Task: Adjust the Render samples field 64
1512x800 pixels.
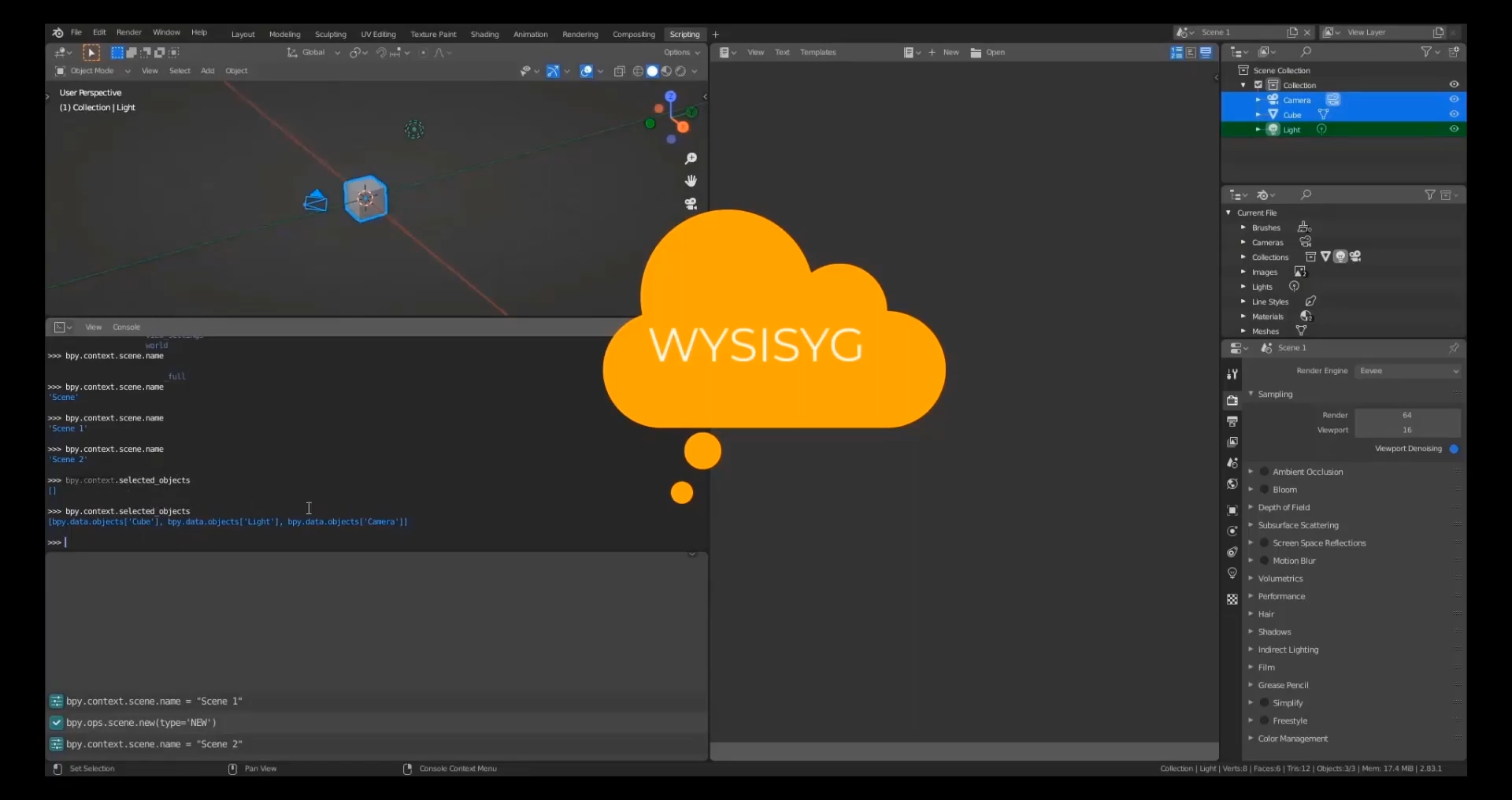Action: (1407, 416)
